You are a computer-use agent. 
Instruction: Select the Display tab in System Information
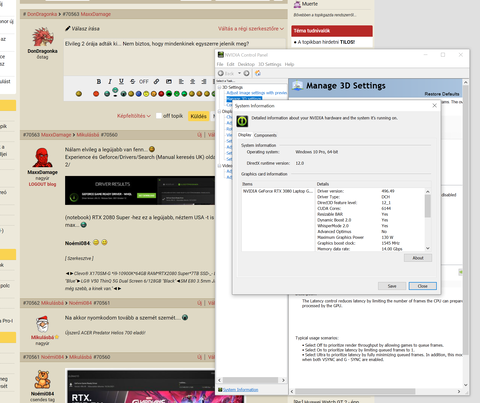(245, 135)
